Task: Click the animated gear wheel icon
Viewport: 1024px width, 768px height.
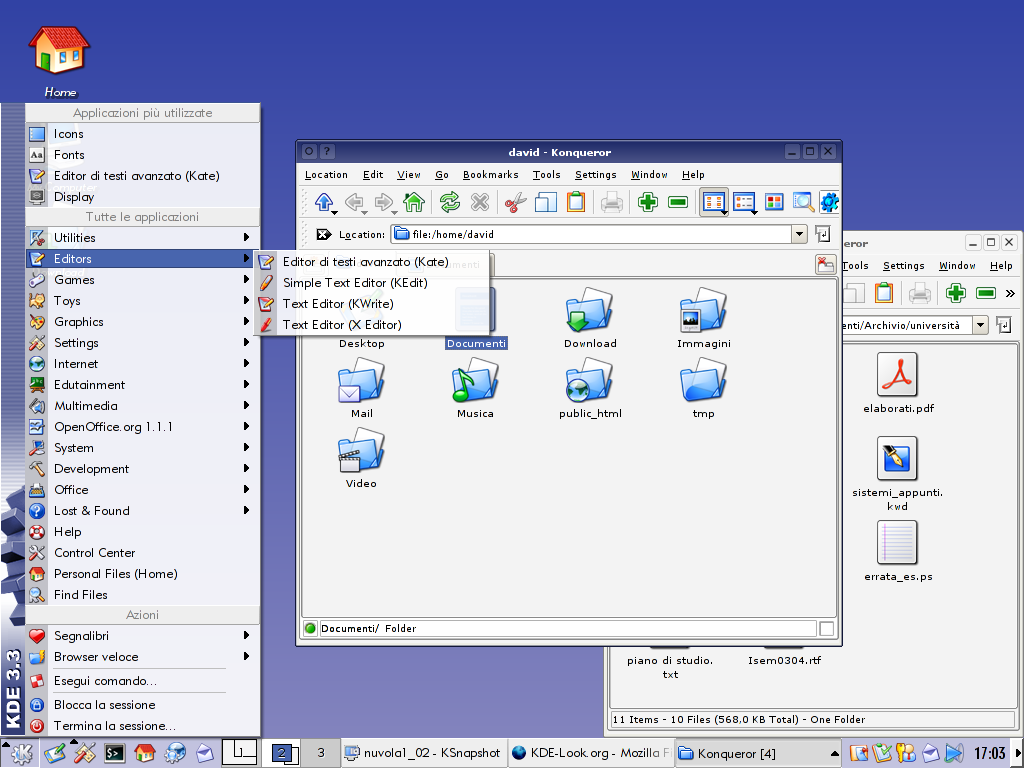Action: pyautogui.click(x=829, y=202)
